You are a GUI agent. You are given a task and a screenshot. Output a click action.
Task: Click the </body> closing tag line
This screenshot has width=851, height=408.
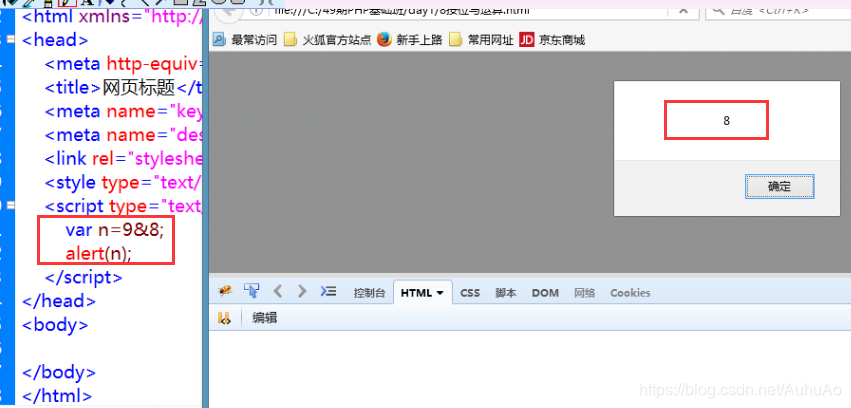pyautogui.click(x=59, y=372)
